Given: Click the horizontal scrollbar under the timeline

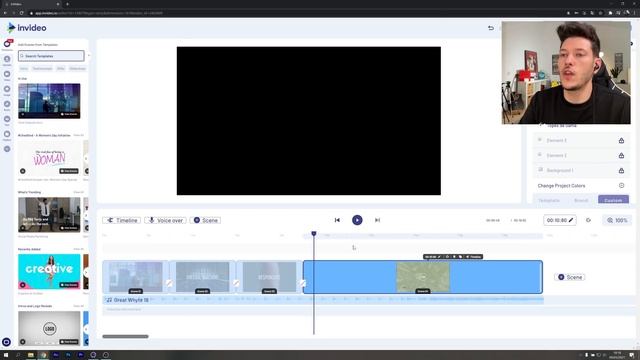Looking at the screenshot, I should pyautogui.click(x=125, y=336).
